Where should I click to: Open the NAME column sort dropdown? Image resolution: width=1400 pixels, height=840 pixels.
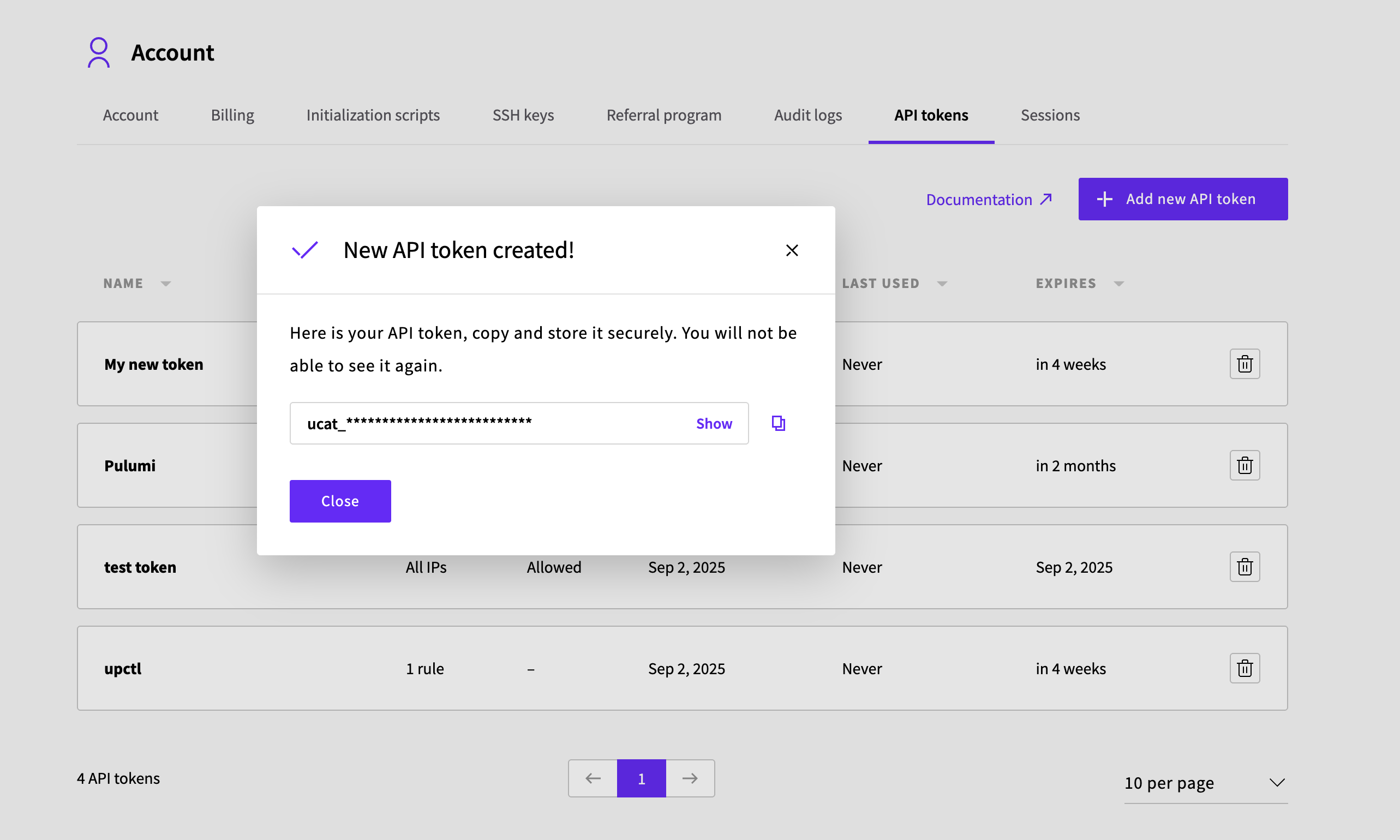166,284
